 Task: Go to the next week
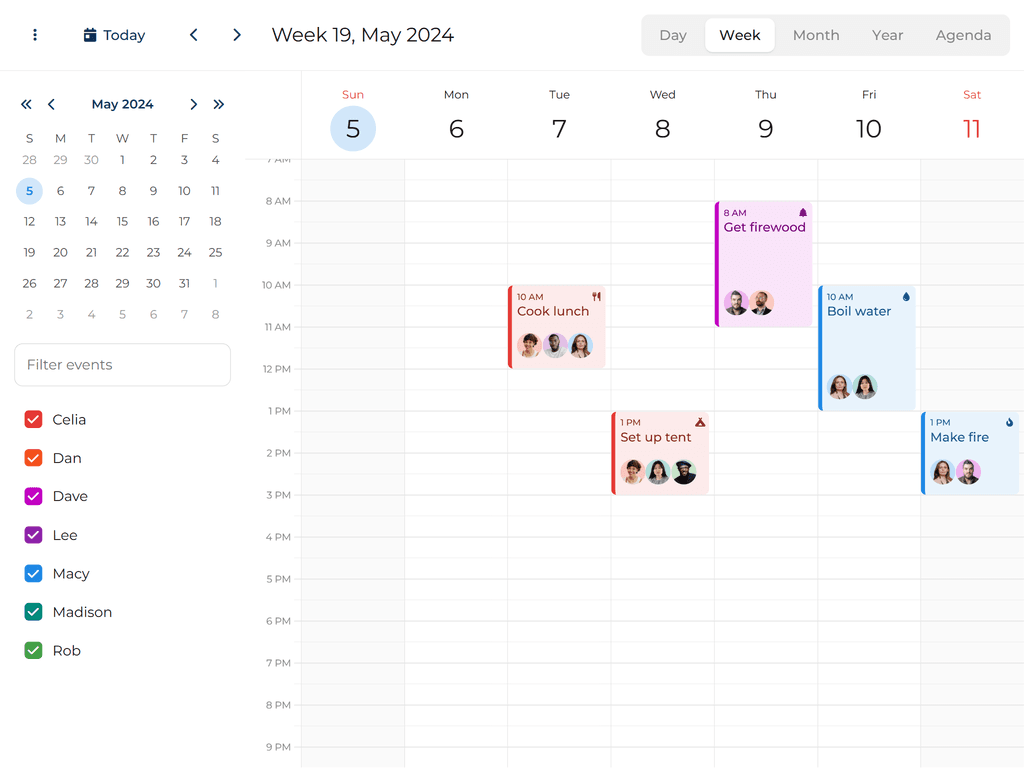pos(237,35)
